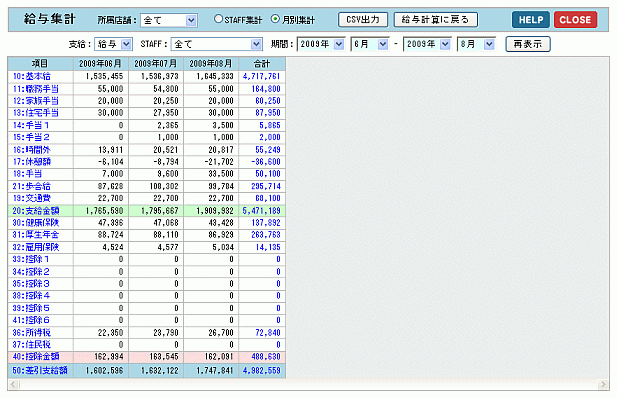Click the 20:支給金額 row link
This screenshot has width=617, height=398.
[35, 211]
